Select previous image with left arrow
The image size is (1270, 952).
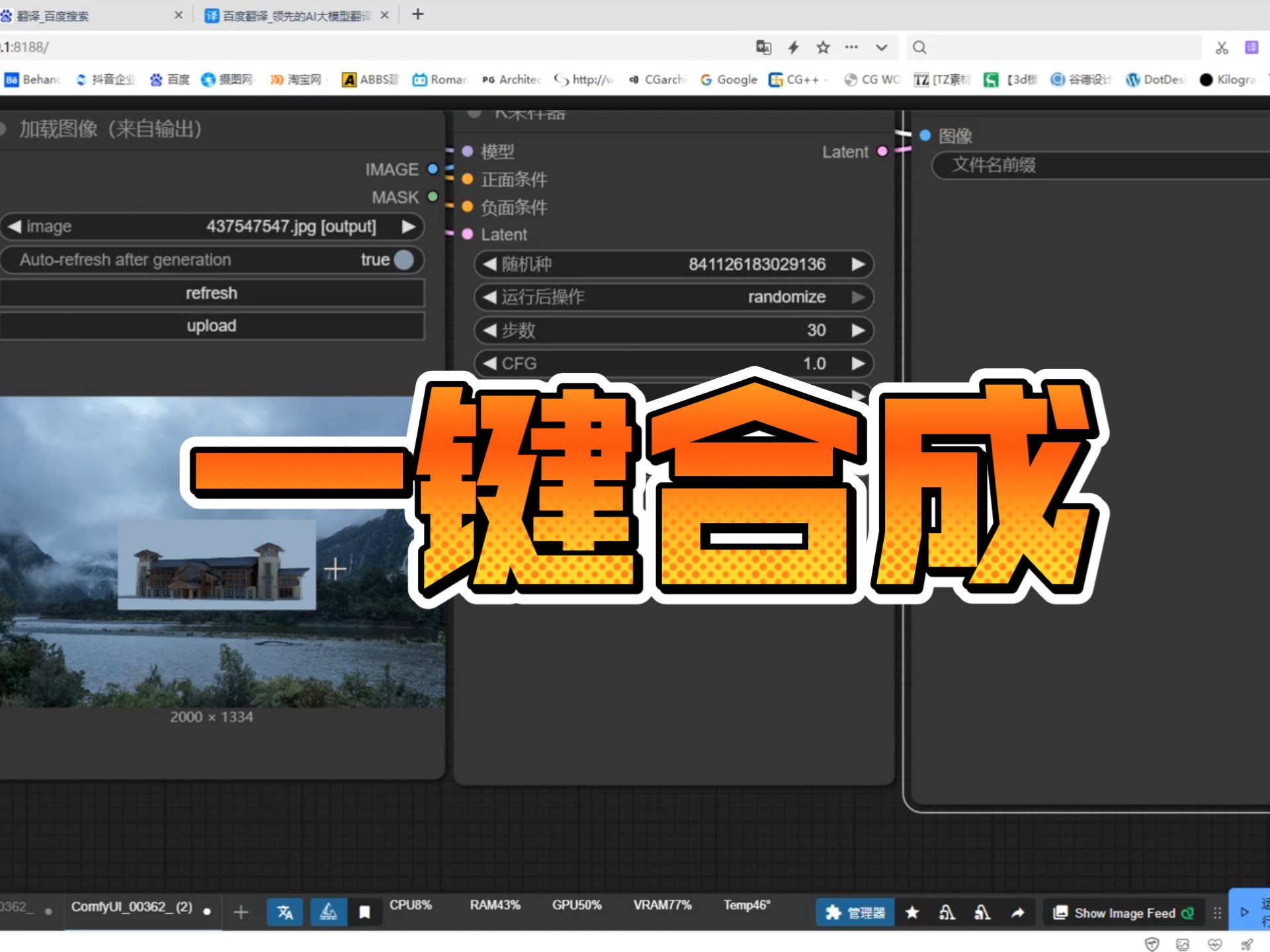pos(15,227)
